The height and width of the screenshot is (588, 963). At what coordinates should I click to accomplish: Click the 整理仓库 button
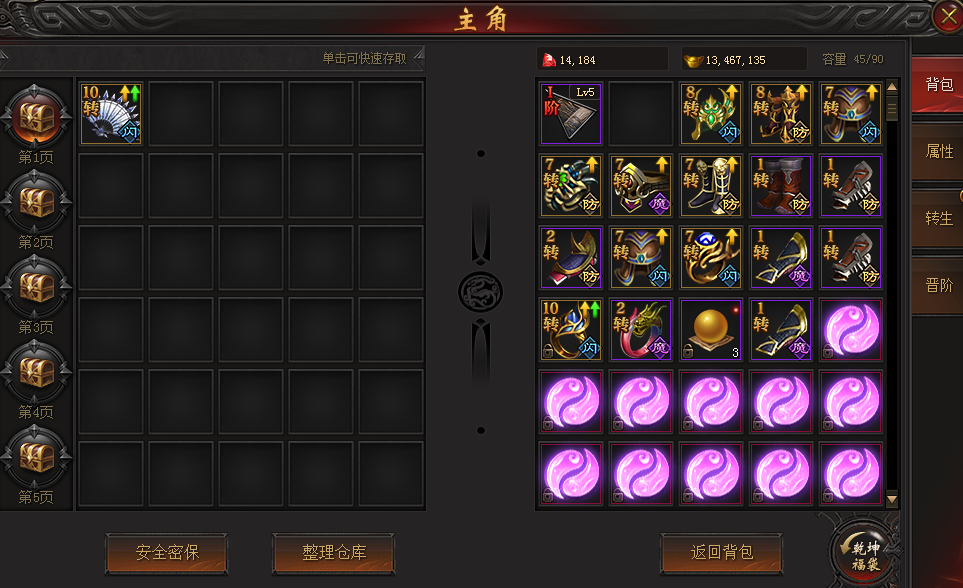click(333, 553)
